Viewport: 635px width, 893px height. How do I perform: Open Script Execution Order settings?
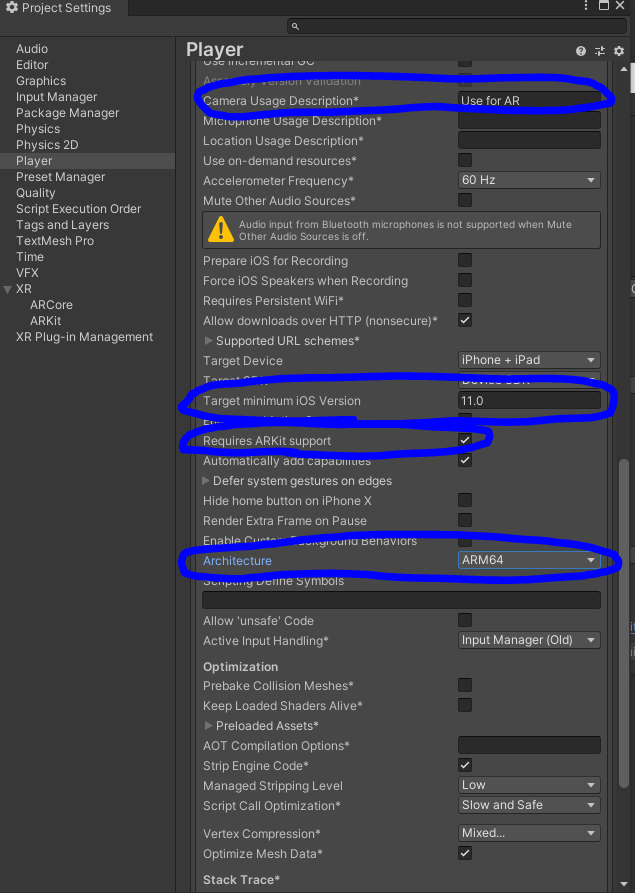[79, 208]
